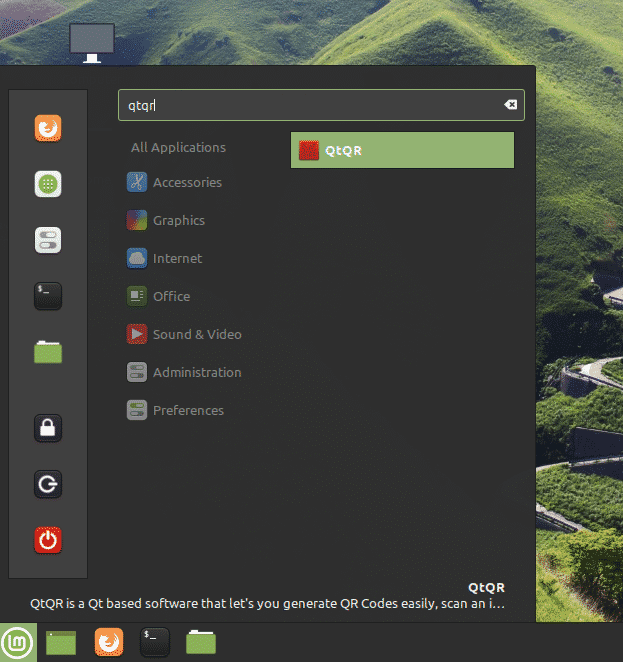The image size is (623, 662).
Task: Open System Settings from favorites sidebar
Action: coord(48,240)
